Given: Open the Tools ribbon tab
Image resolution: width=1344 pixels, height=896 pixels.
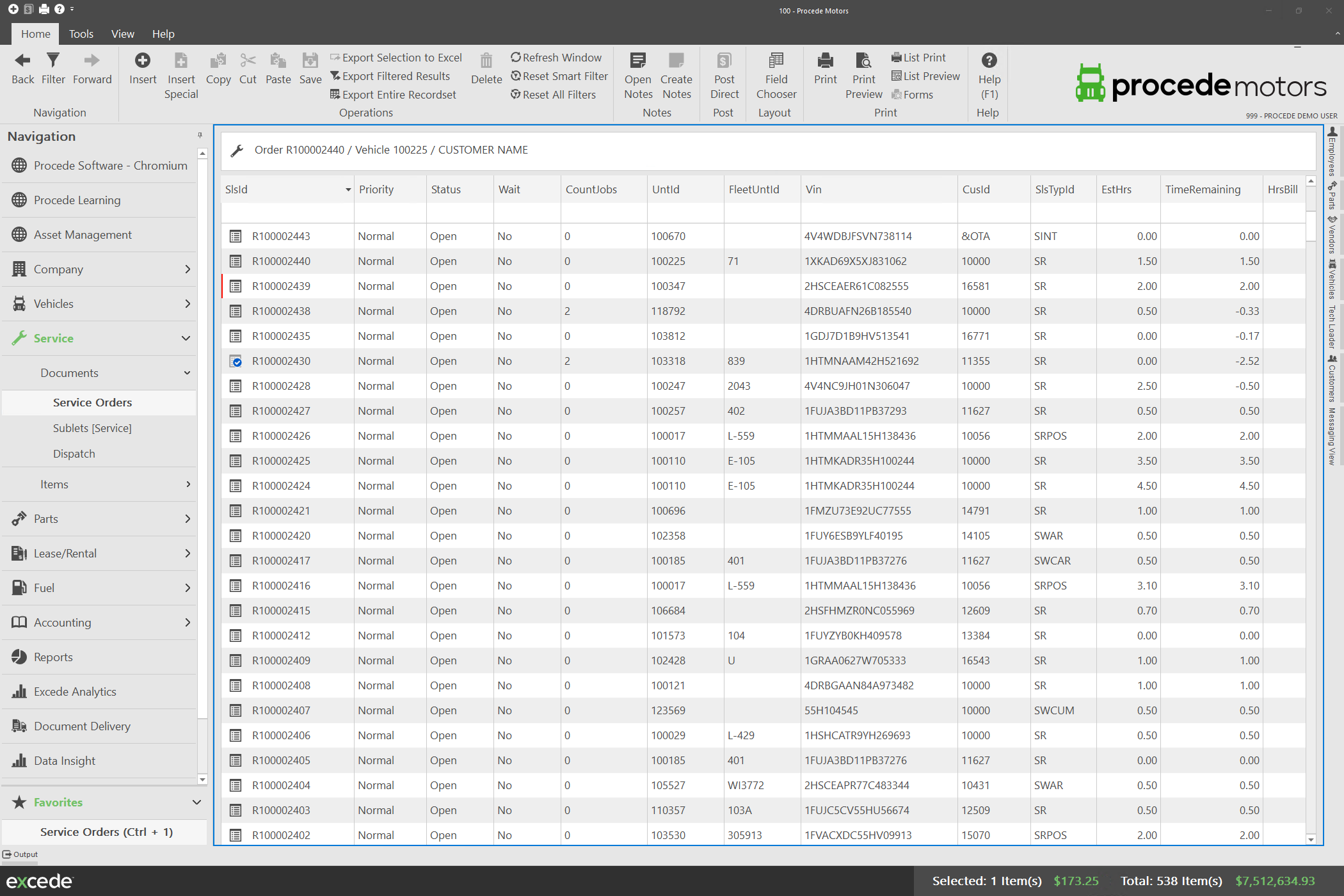Looking at the screenshot, I should click(81, 34).
